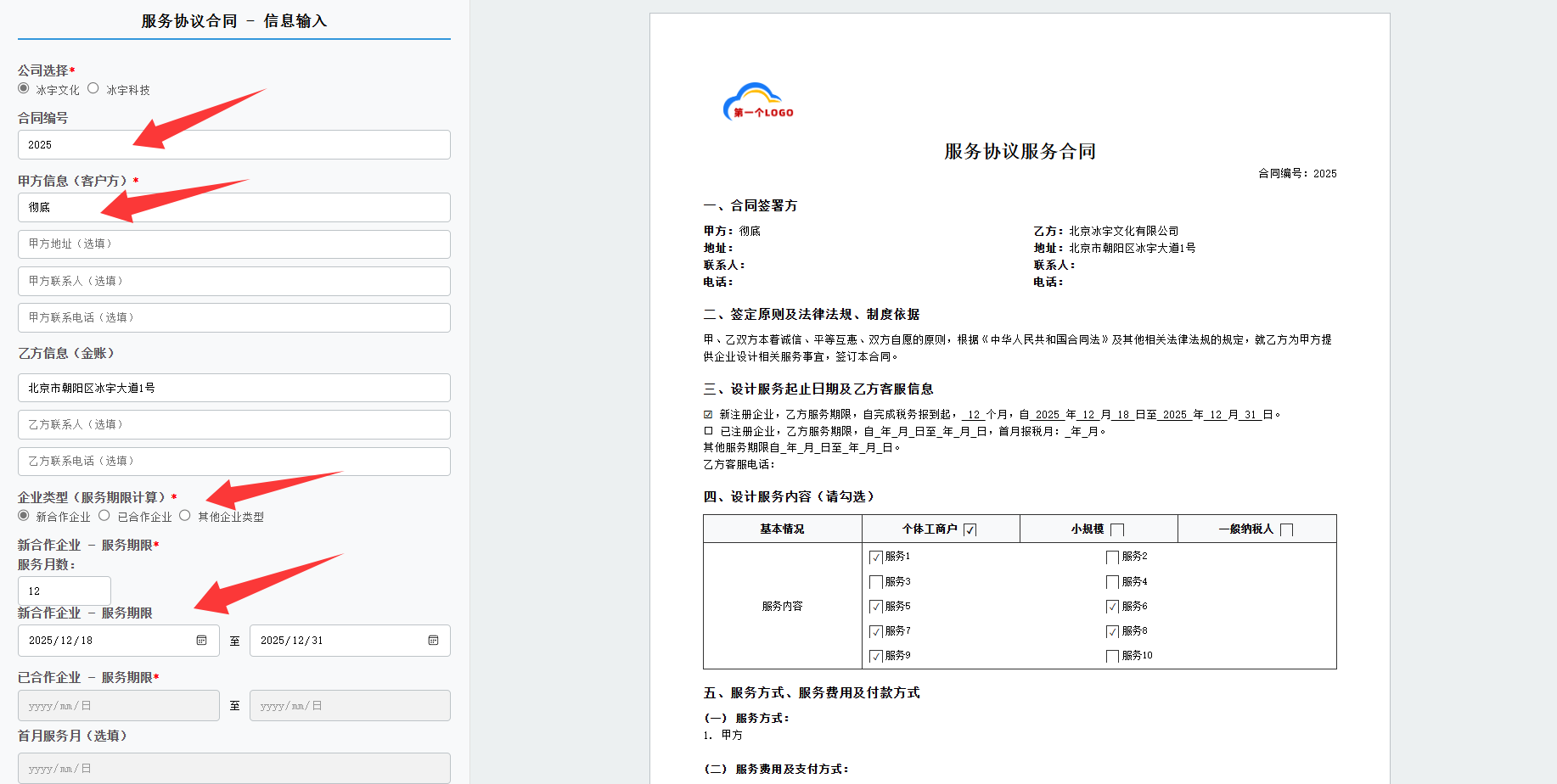This screenshot has height=784, width=1557.
Task: Click the 甲方地址（选填）input field
Action: [x=234, y=244]
